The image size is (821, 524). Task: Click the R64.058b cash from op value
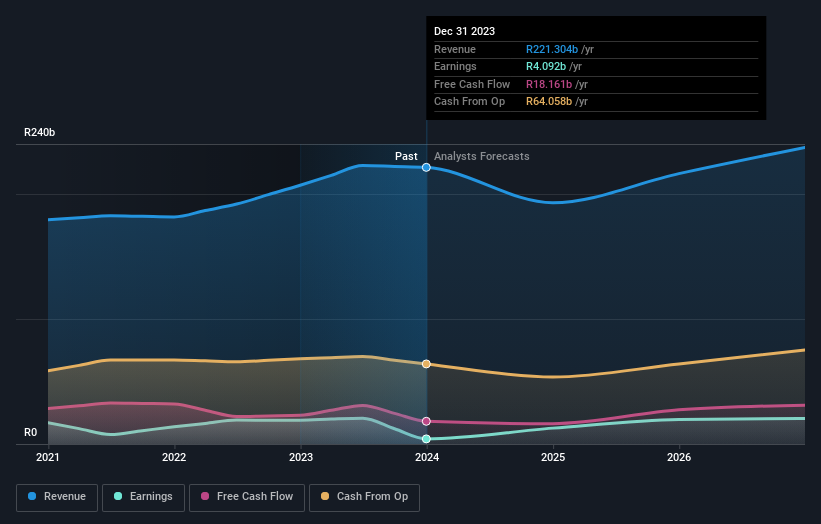(x=549, y=102)
